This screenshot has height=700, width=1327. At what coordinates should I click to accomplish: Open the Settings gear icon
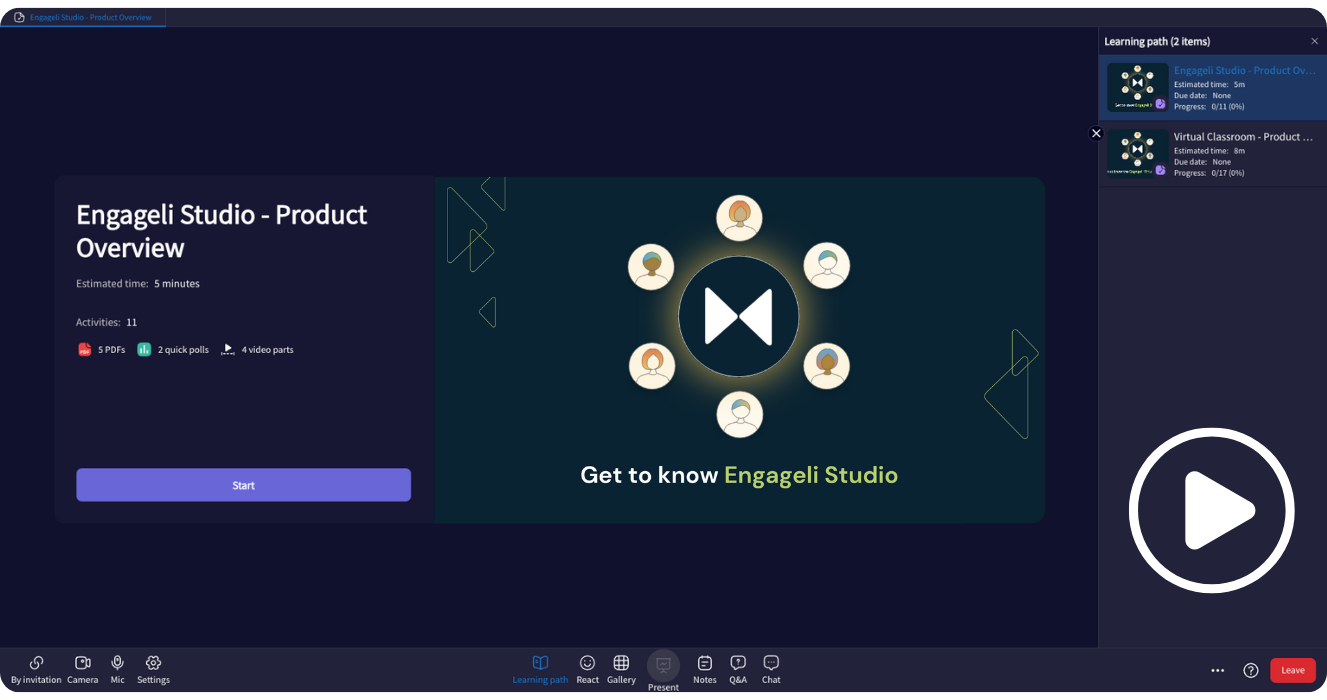[153, 663]
